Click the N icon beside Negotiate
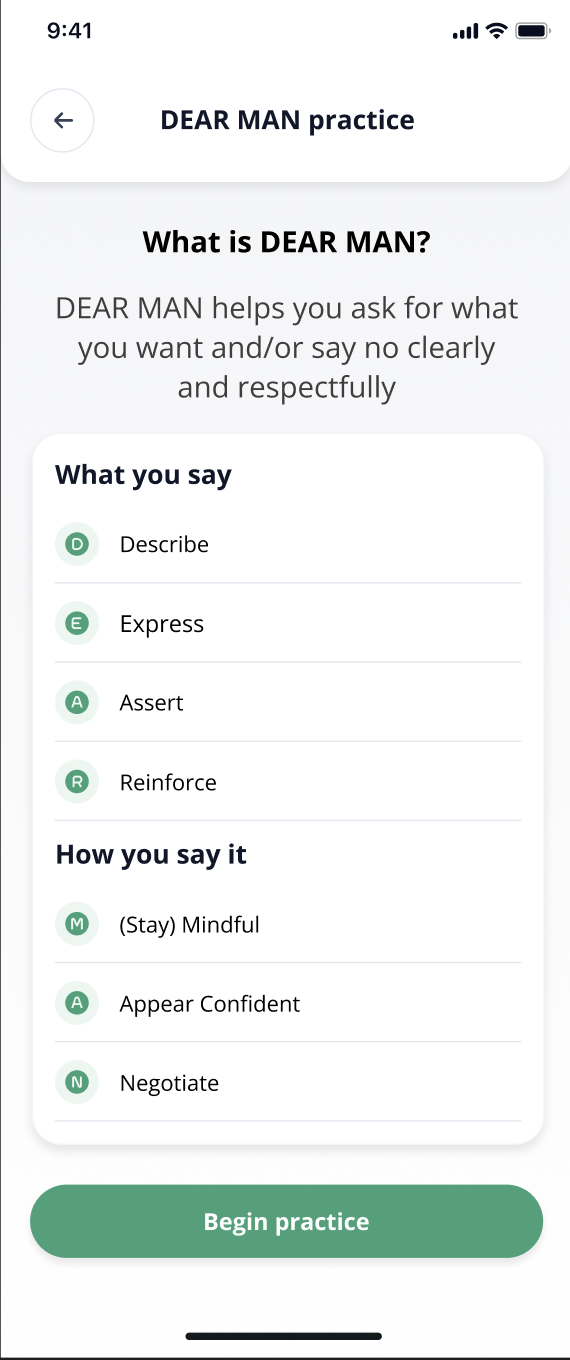The image size is (570, 1360). (x=77, y=1082)
